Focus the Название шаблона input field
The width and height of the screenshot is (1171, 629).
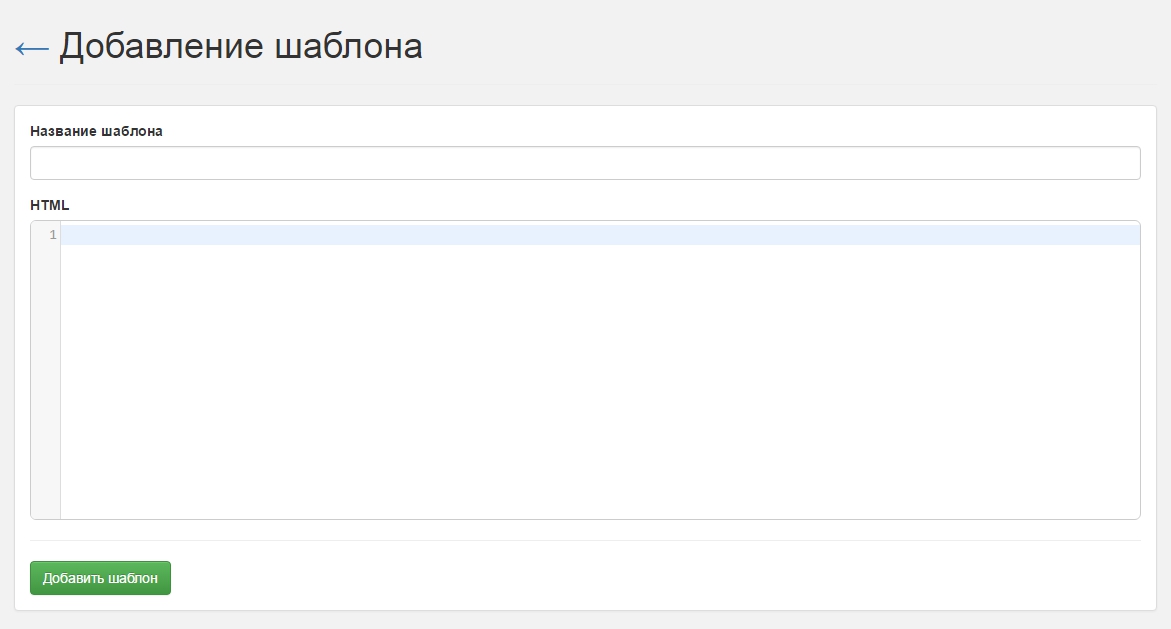point(585,163)
